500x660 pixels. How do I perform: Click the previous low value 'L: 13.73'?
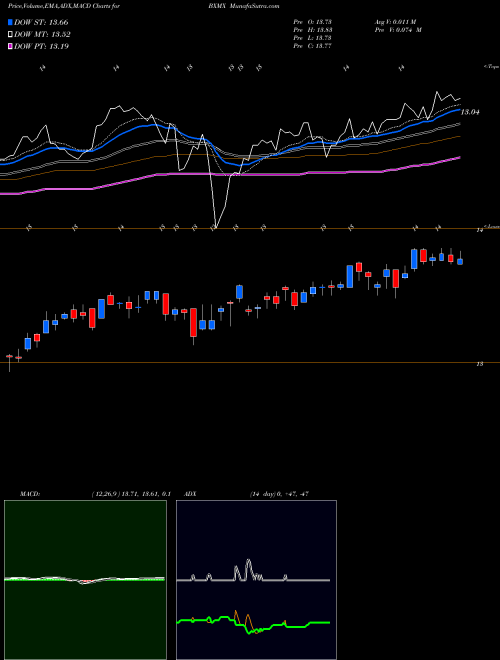tap(321, 38)
